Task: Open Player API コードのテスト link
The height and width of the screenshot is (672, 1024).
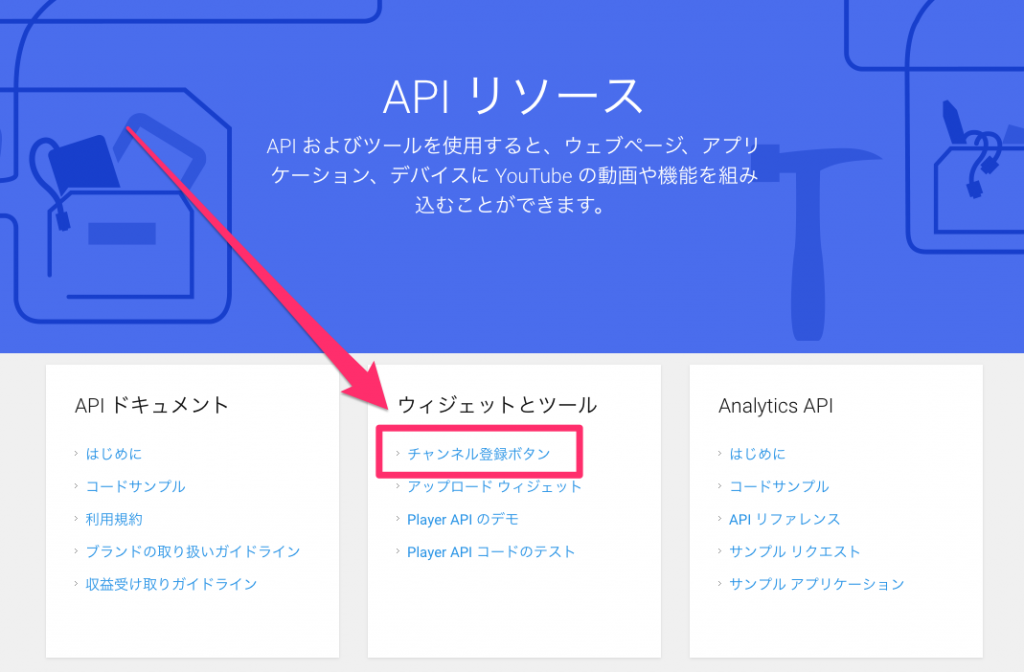Action: [491, 552]
